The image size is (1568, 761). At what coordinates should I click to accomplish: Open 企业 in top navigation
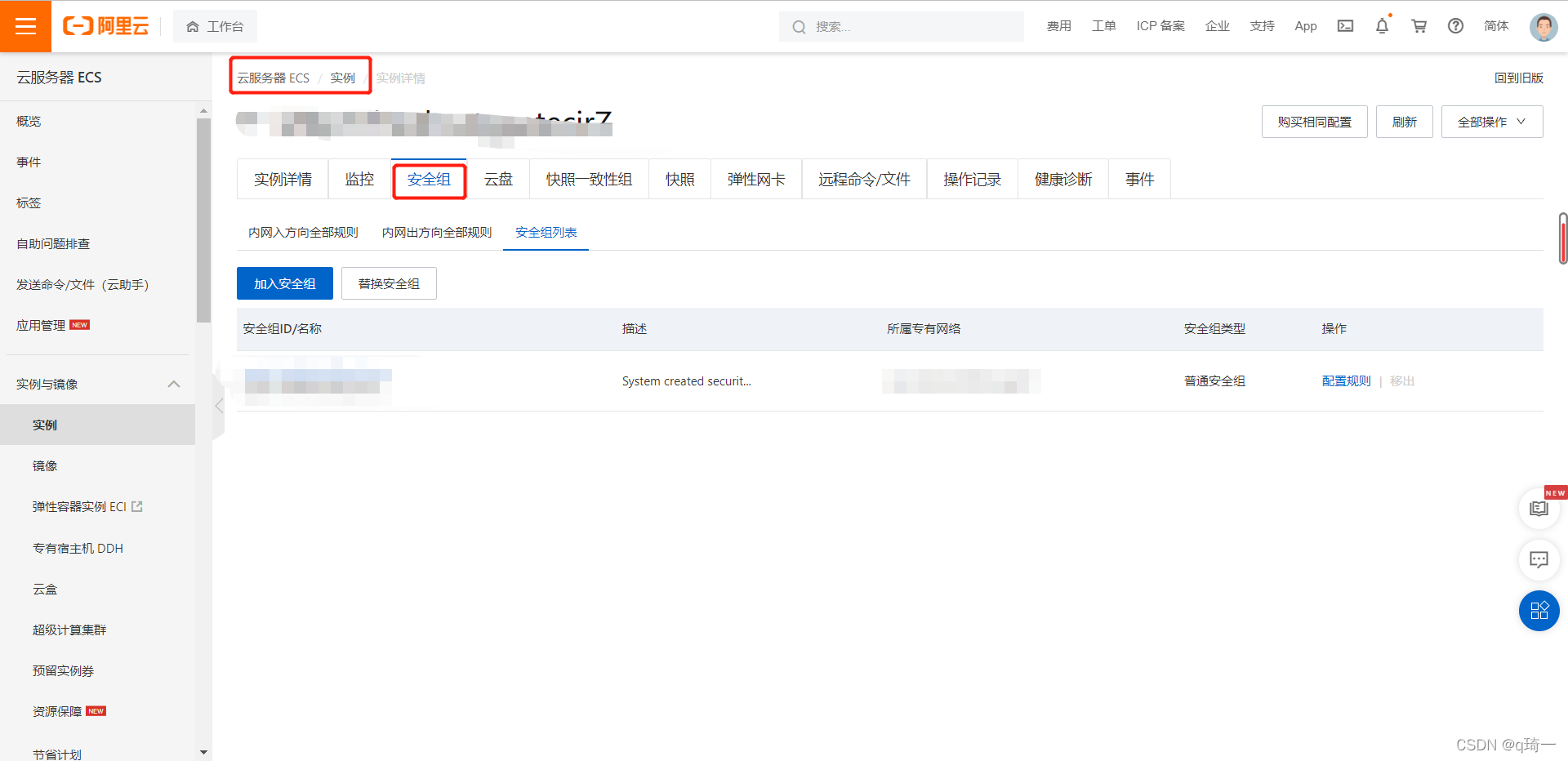[1217, 26]
